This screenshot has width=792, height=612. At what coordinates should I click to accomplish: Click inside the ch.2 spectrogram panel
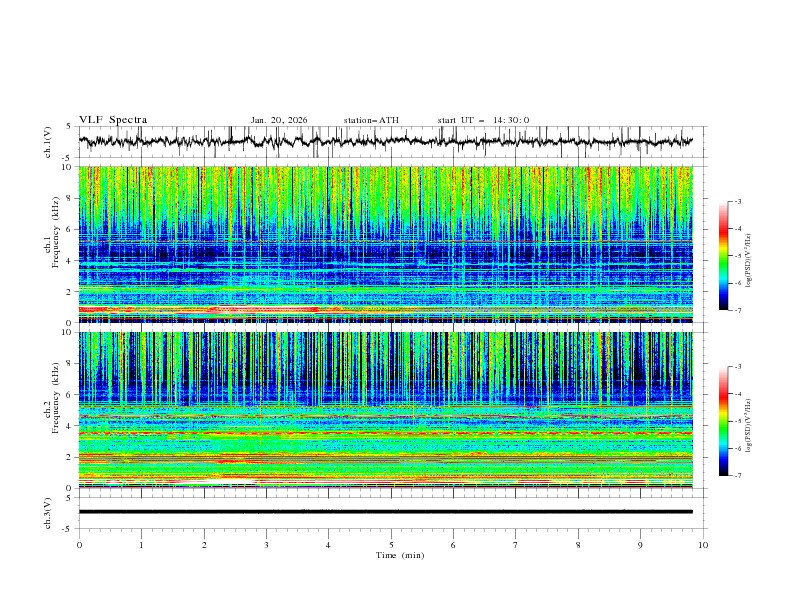pos(385,410)
